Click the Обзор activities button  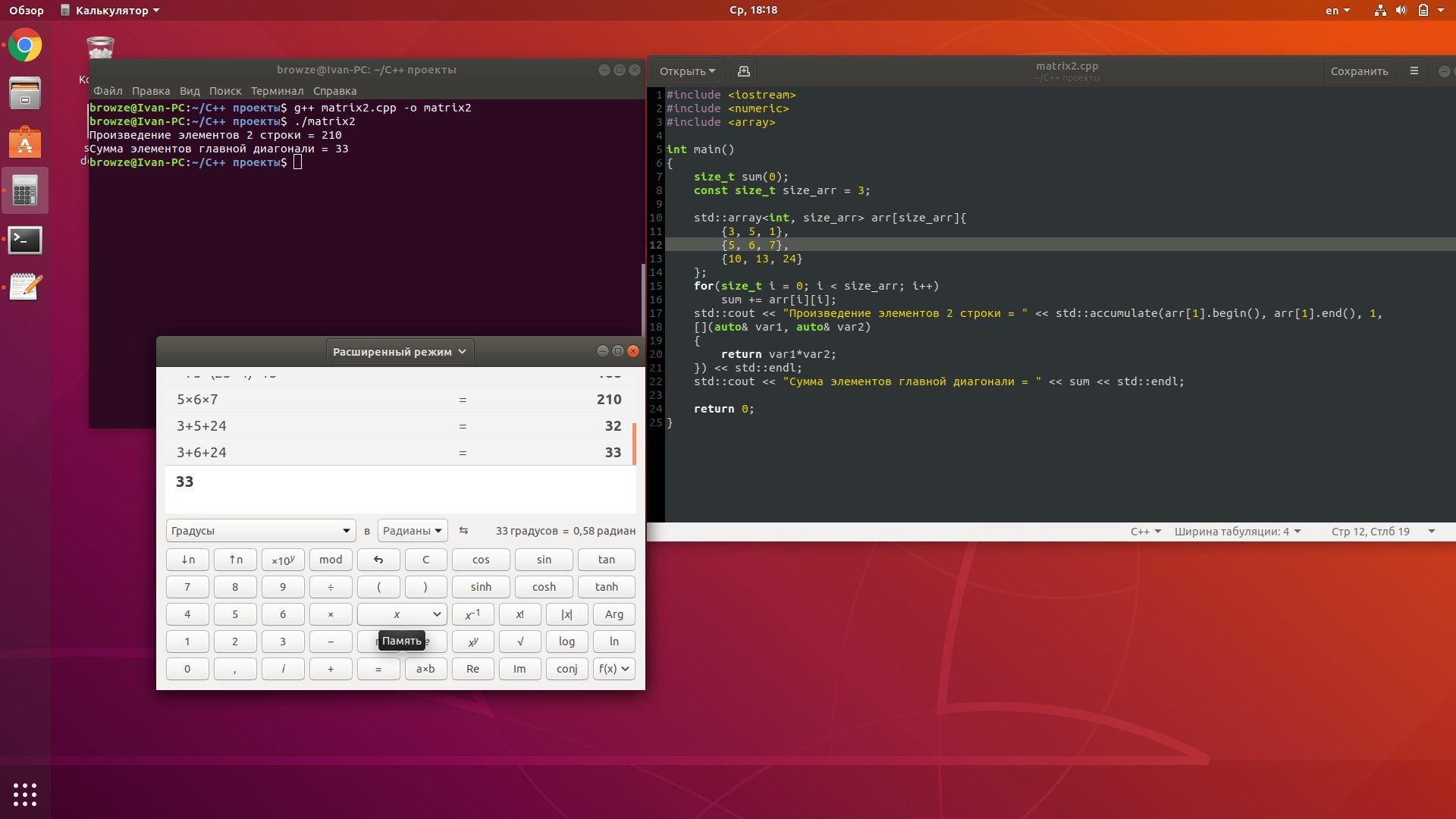(27, 10)
